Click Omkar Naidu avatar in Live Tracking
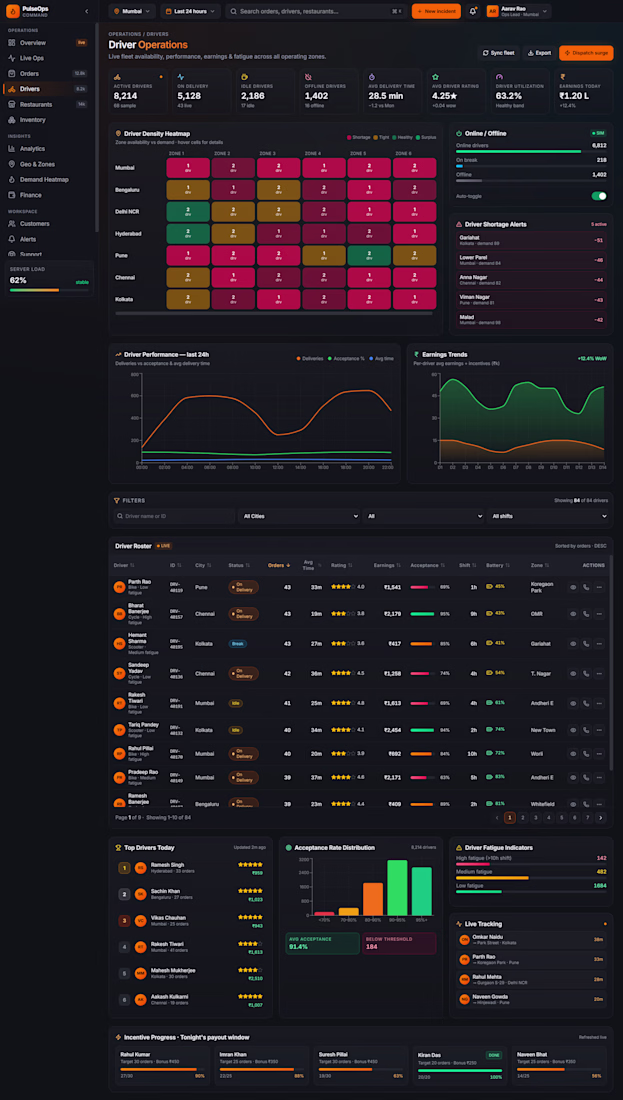 [464, 940]
